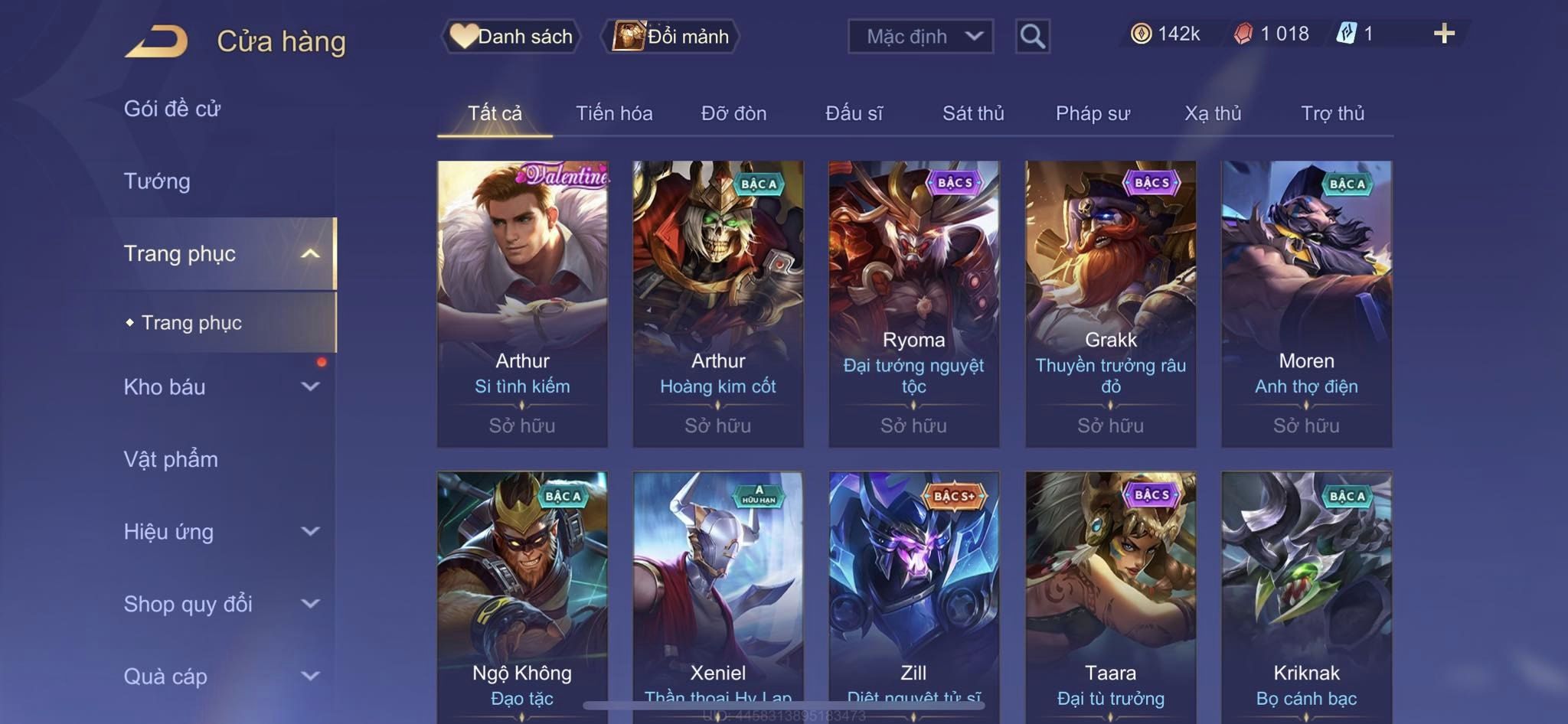Switch to the Sát thủ tab
The image size is (1568, 724).
[972, 113]
